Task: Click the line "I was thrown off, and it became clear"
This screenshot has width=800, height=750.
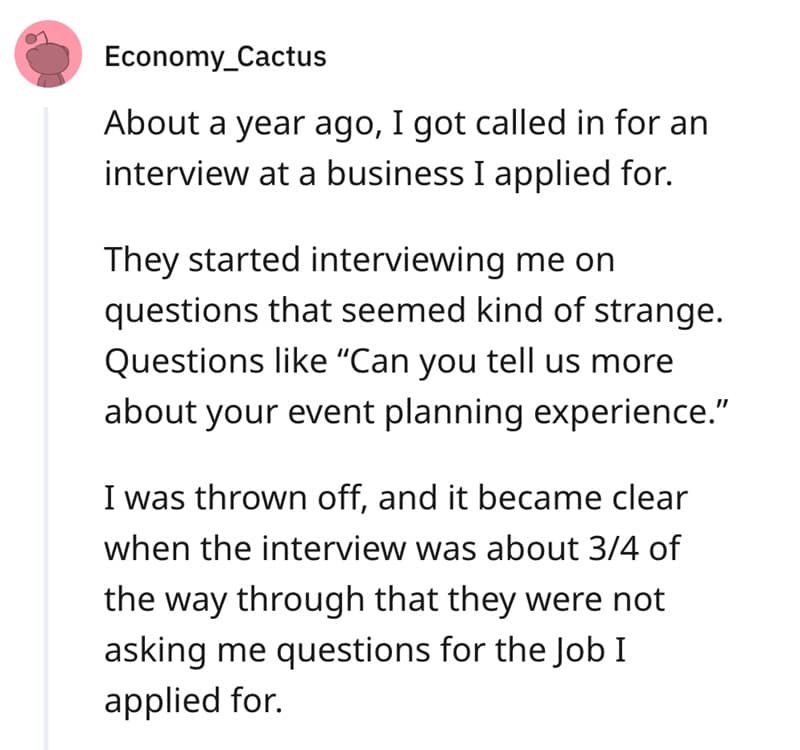Action: coord(396,497)
